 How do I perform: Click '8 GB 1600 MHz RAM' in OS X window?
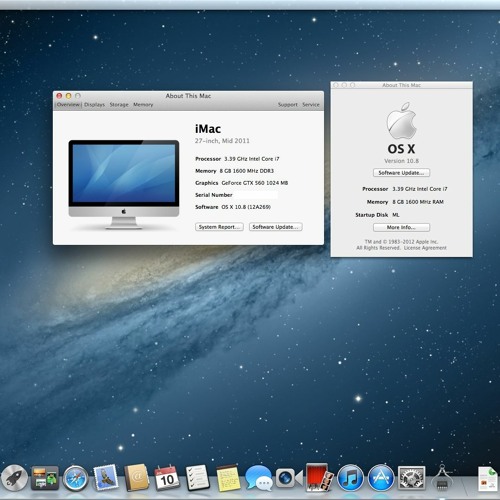click(x=418, y=202)
